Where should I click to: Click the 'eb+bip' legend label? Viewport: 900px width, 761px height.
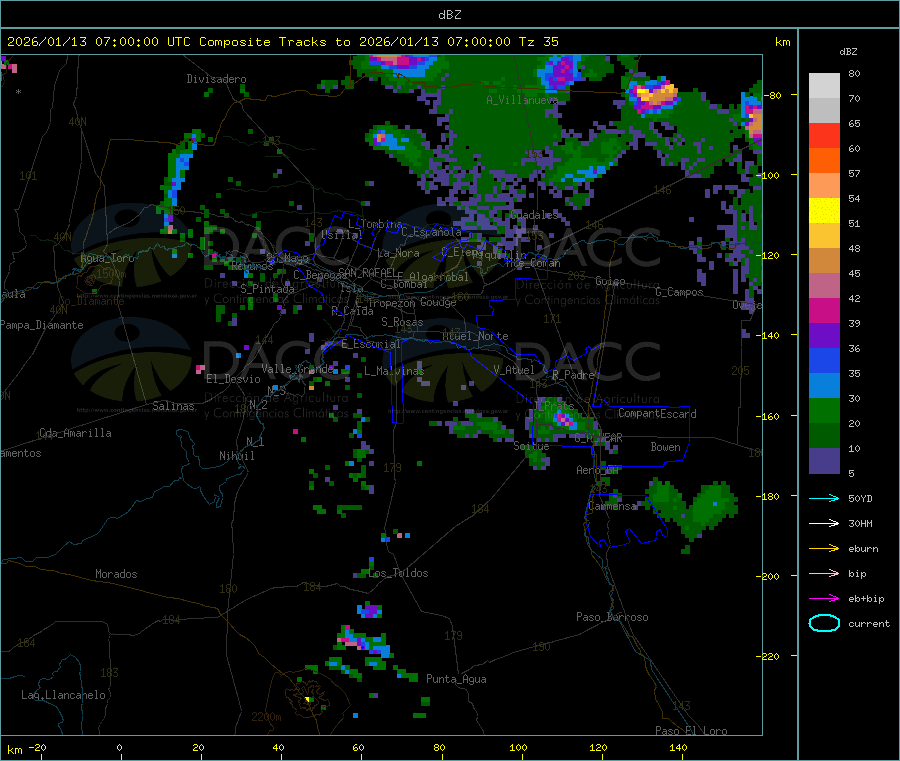866,599
